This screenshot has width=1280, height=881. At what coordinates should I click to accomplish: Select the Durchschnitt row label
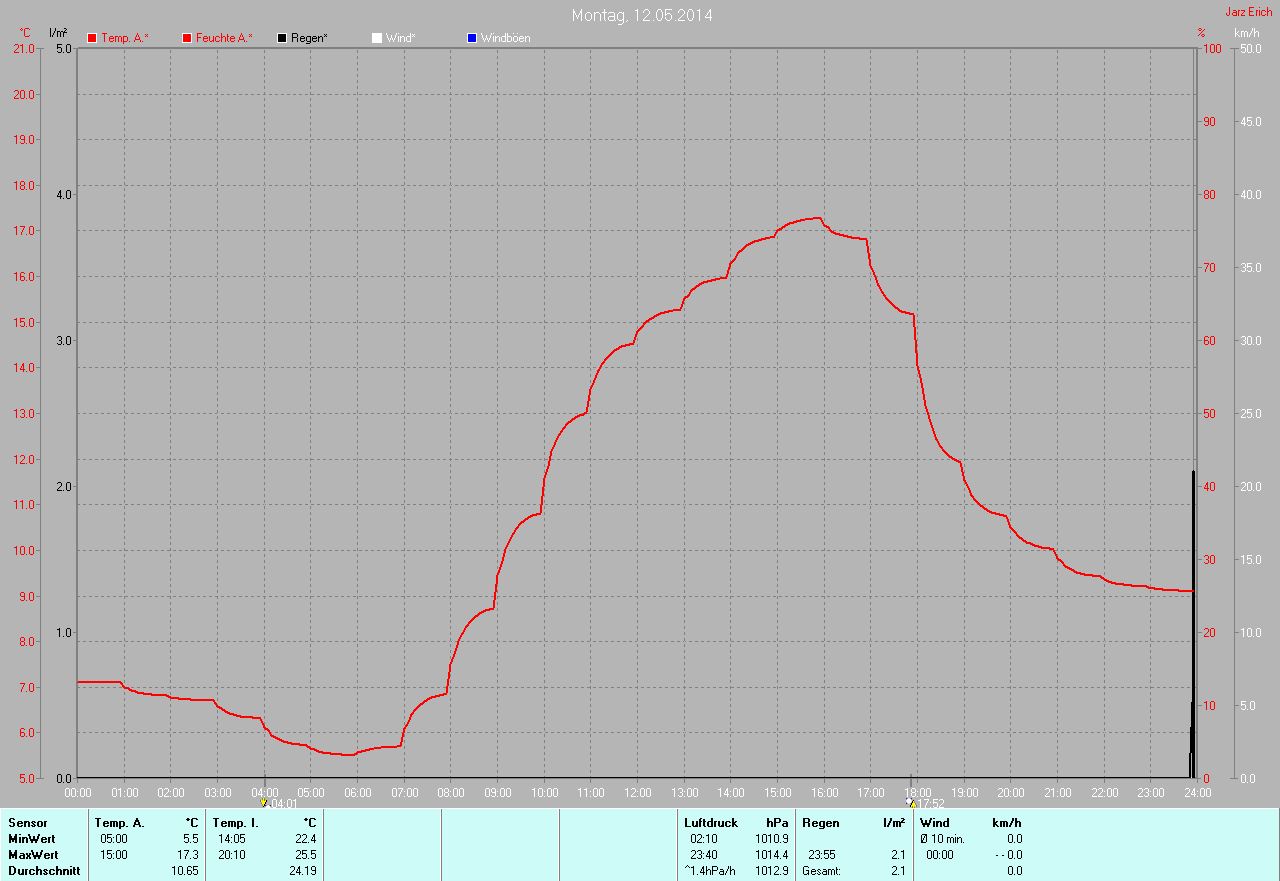pos(43,871)
